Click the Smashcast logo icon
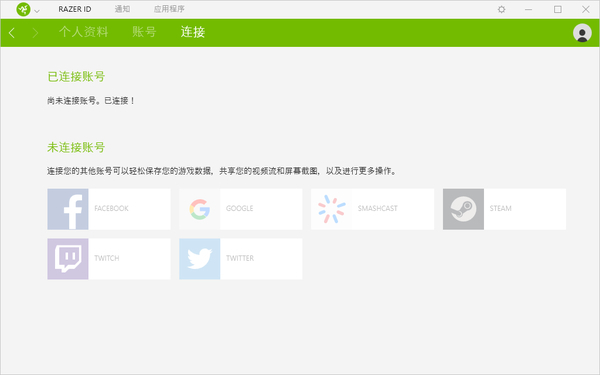The height and width of the screenshot is (375, 600). click(331, 209)
